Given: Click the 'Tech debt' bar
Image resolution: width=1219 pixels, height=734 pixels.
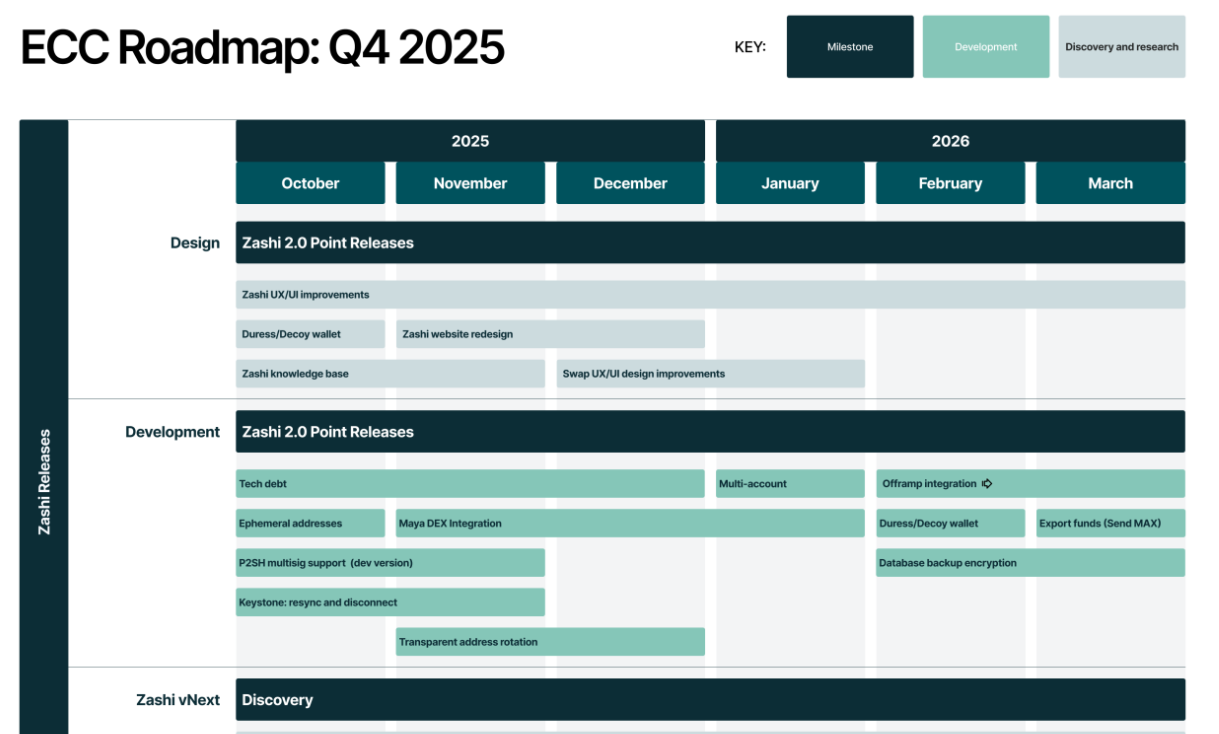Looking at the screenshot, I should click(x=470, y=484).
